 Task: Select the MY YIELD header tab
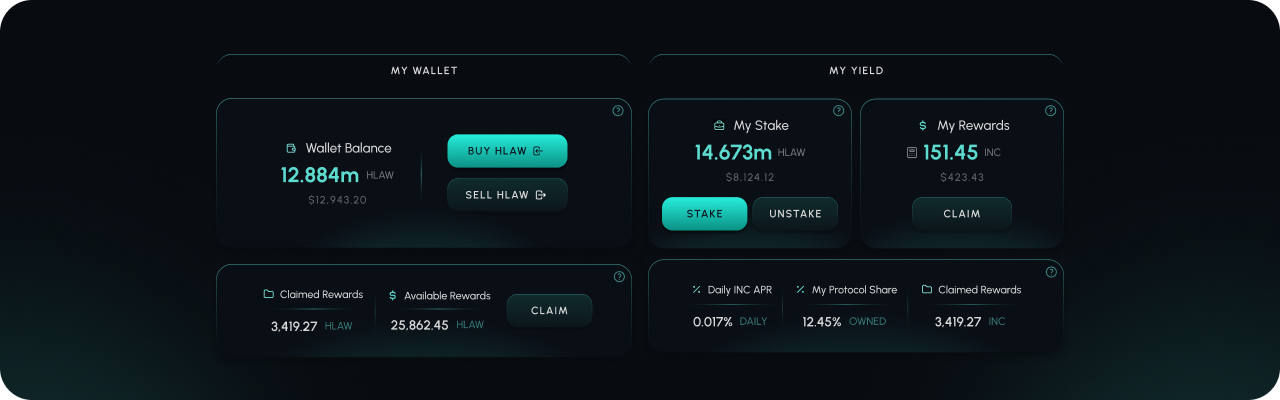point(856,71)
